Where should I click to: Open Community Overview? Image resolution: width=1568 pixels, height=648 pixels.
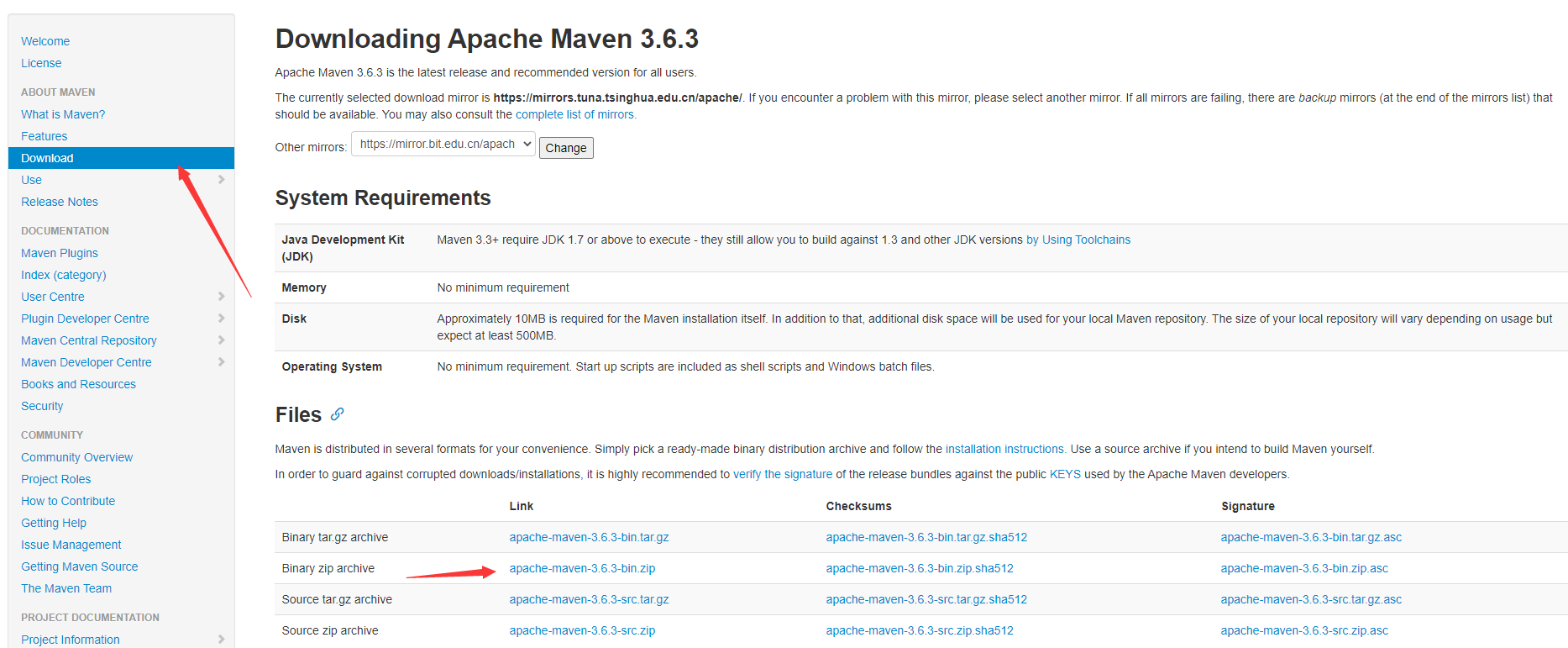(x=77, y=457)
